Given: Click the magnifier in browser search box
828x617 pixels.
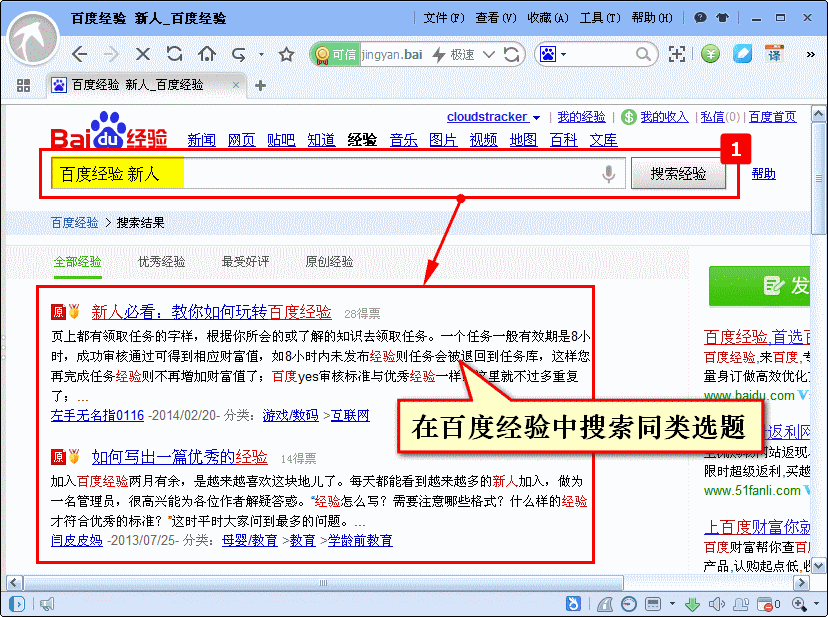Looking at the screenshot, I should [643, 54].
